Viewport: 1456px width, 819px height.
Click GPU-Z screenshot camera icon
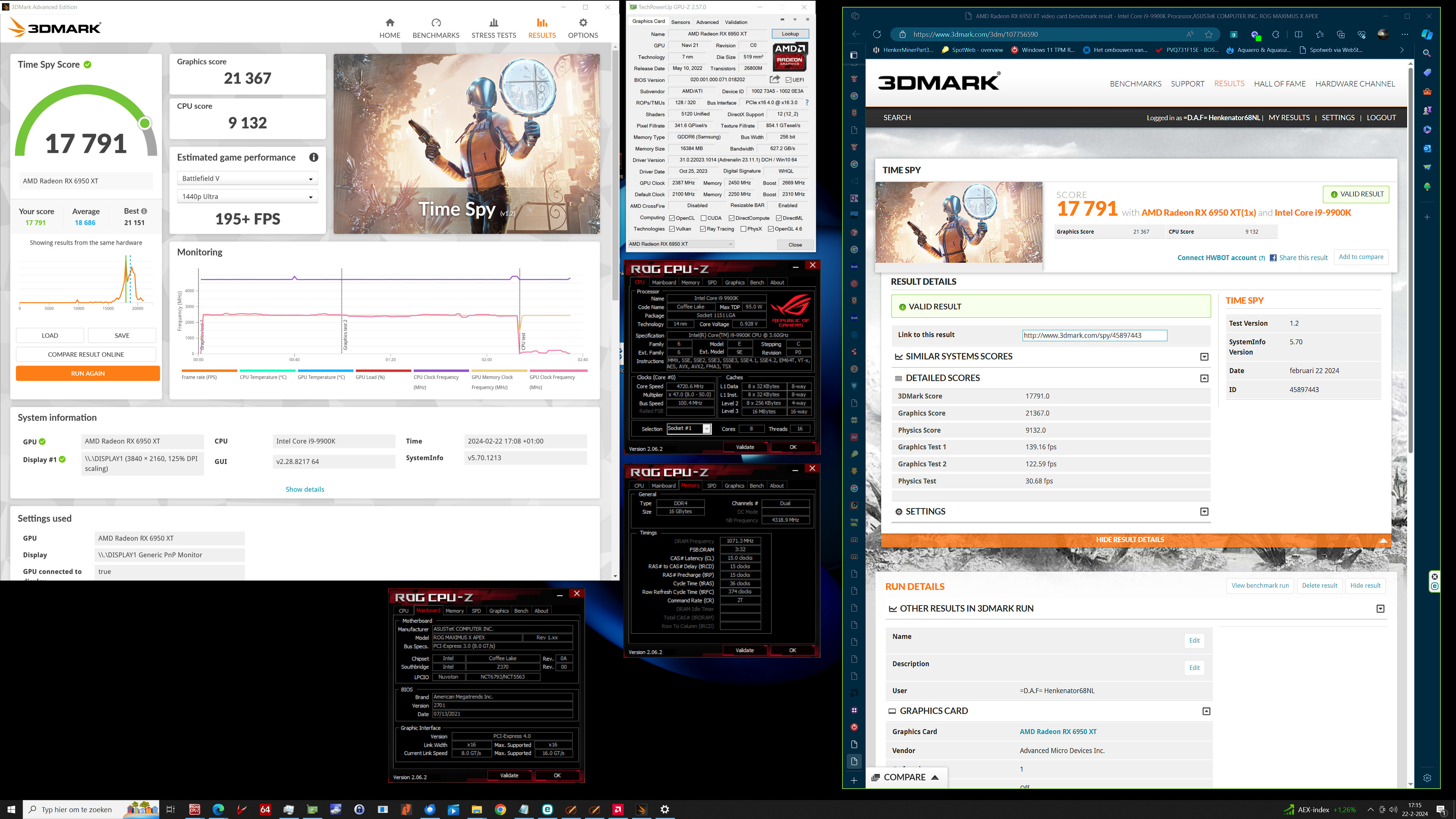point(782,20)
